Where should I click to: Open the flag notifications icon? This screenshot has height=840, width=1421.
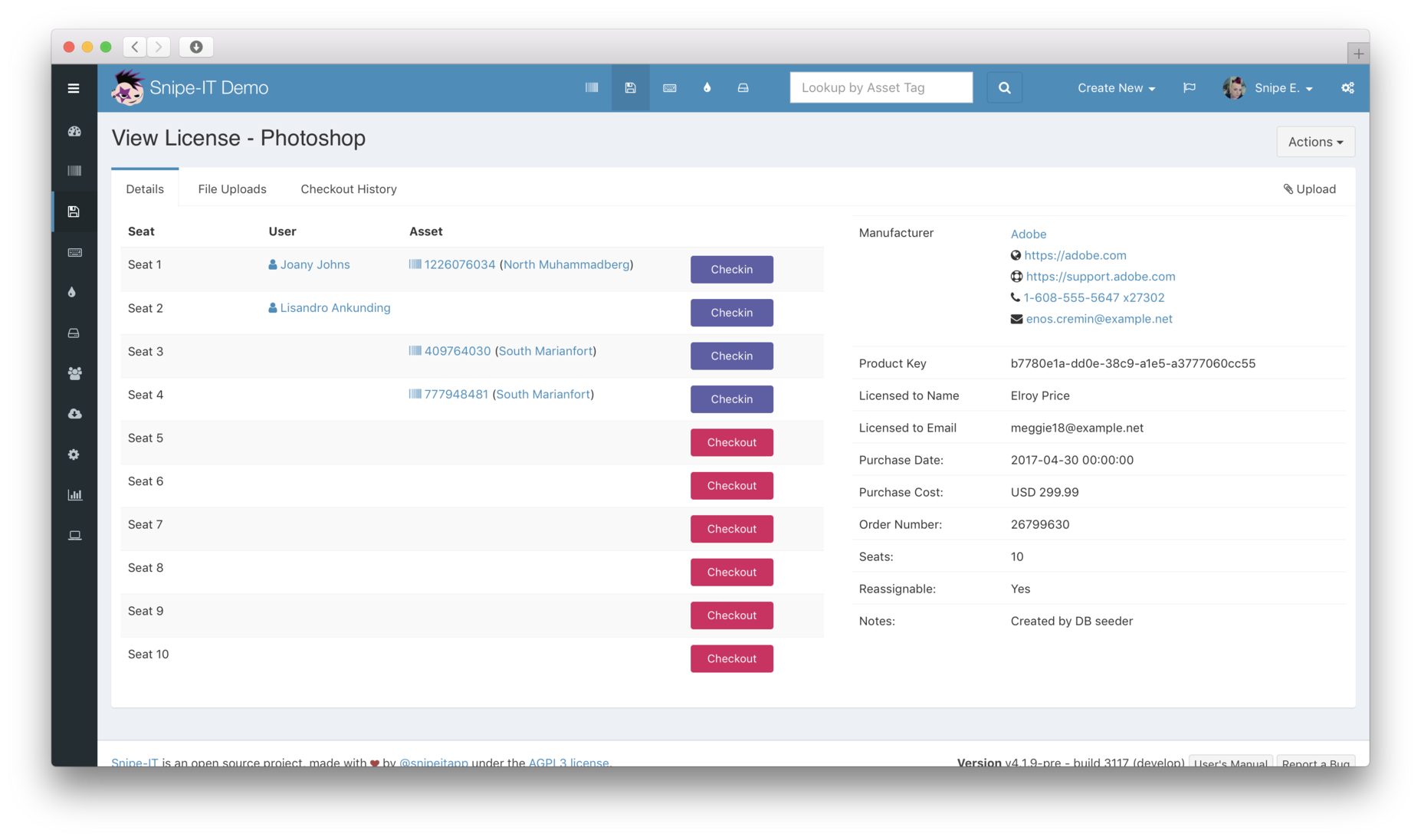tap(1189, 87)
